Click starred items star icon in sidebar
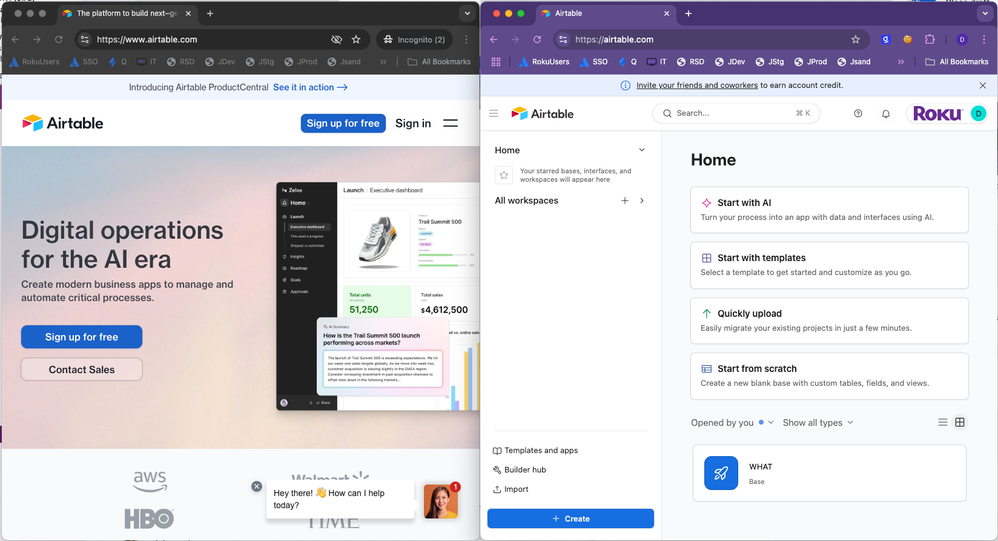This screenshot has height=541, width=998. pyautogui.click(x=503, y=175)
